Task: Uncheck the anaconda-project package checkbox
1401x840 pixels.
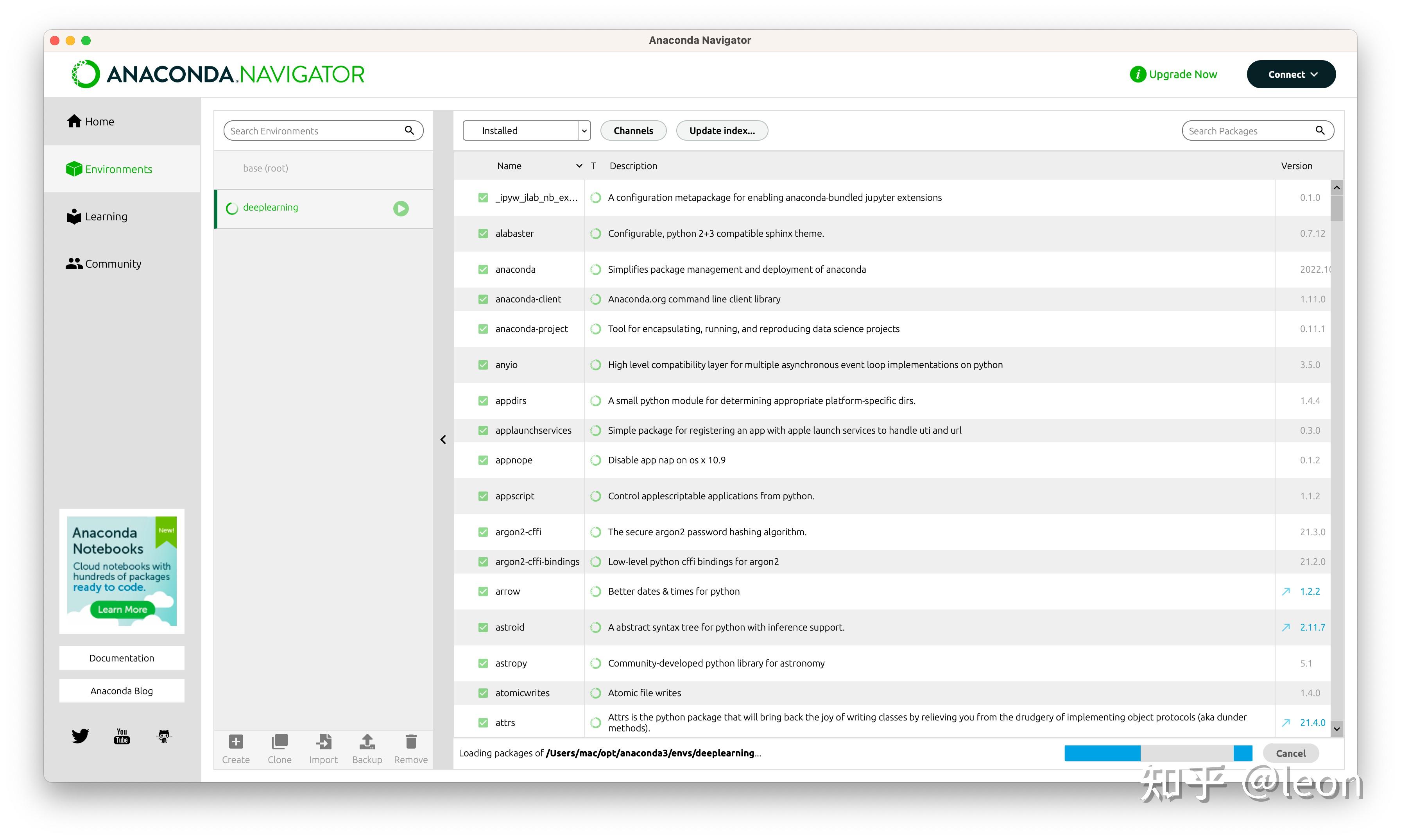Action: coord(483,329)
